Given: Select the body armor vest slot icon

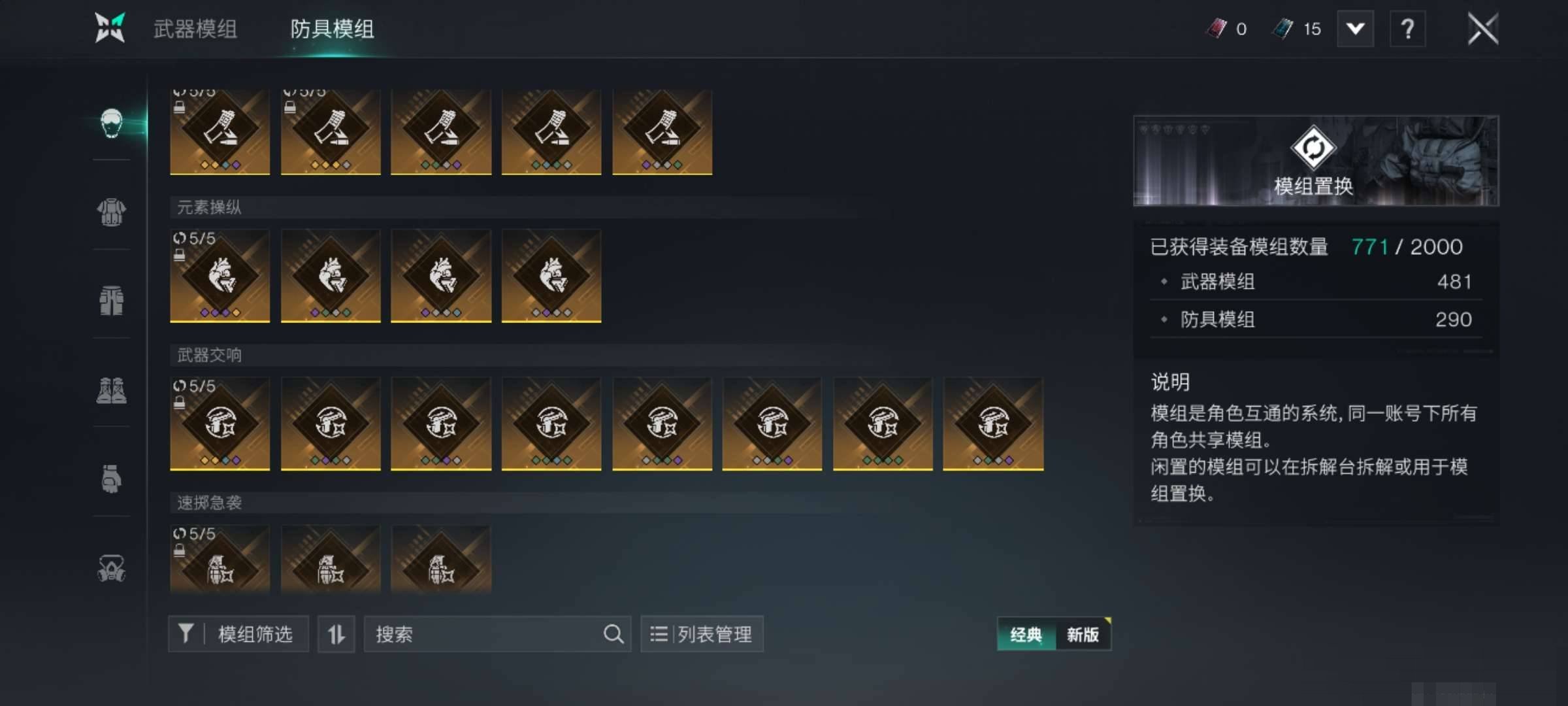Looking at the screenshot, I should click(x=112, y=212).
